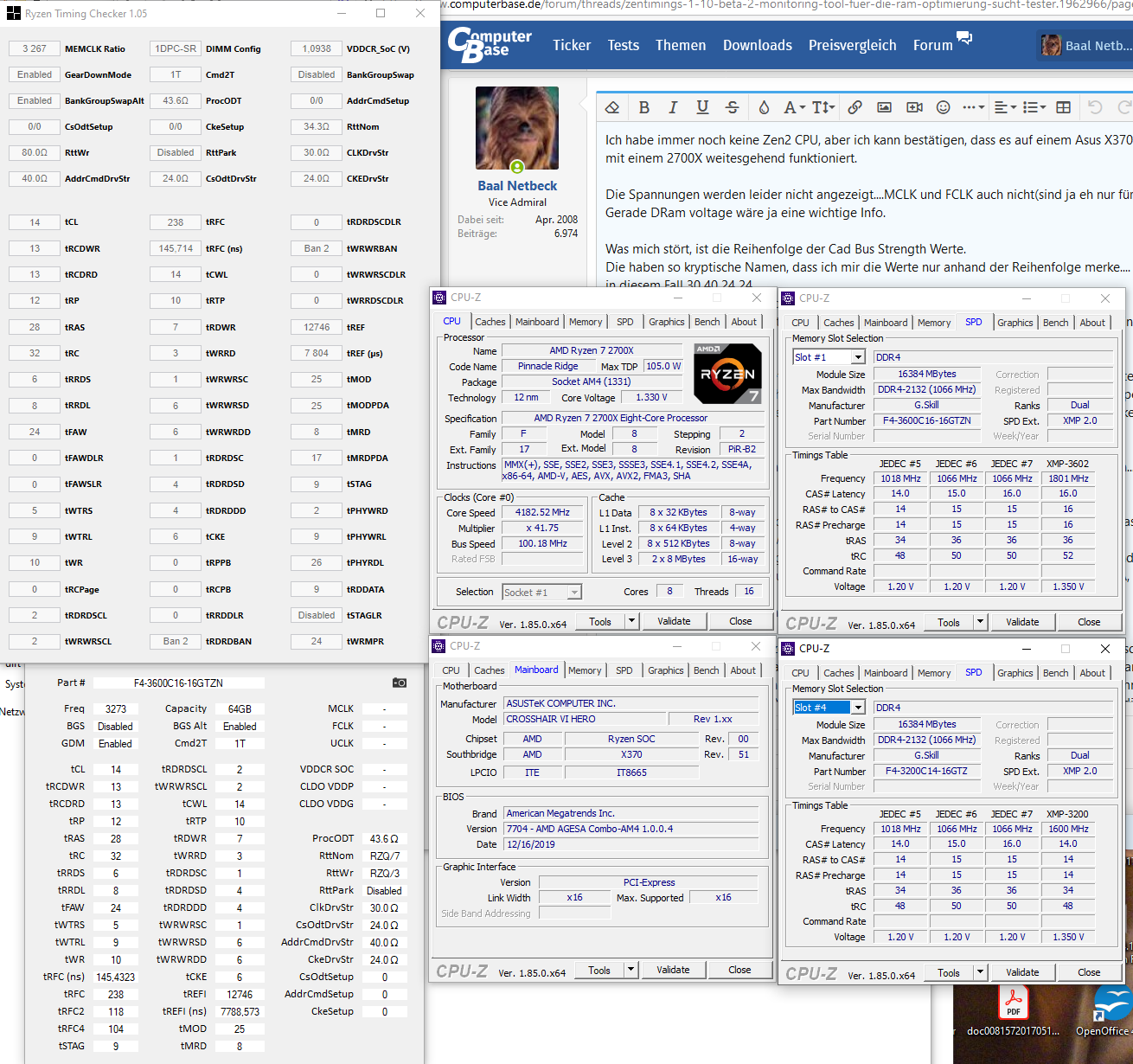Click the Ryzen Timing Checker title icon
The width and height of the screenshot is (1133, 1064).
13,13
